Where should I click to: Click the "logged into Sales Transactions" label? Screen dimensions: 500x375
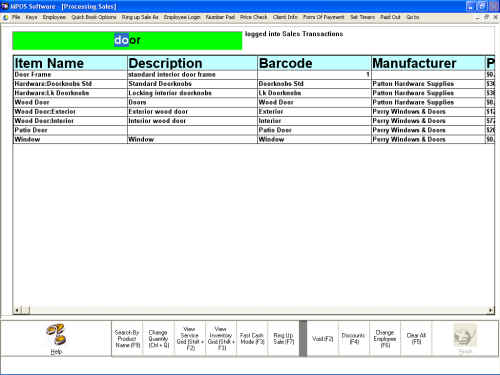[x=294, y=34]
